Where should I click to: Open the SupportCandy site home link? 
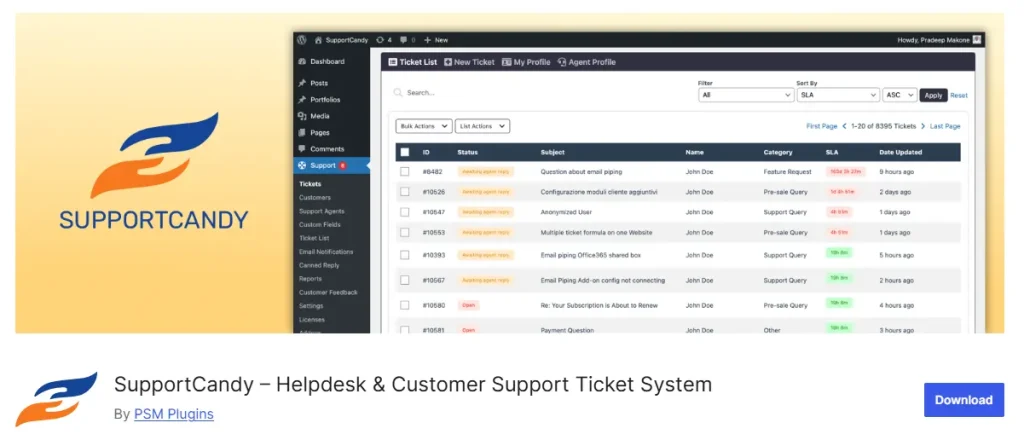click(x=341, y=40)
